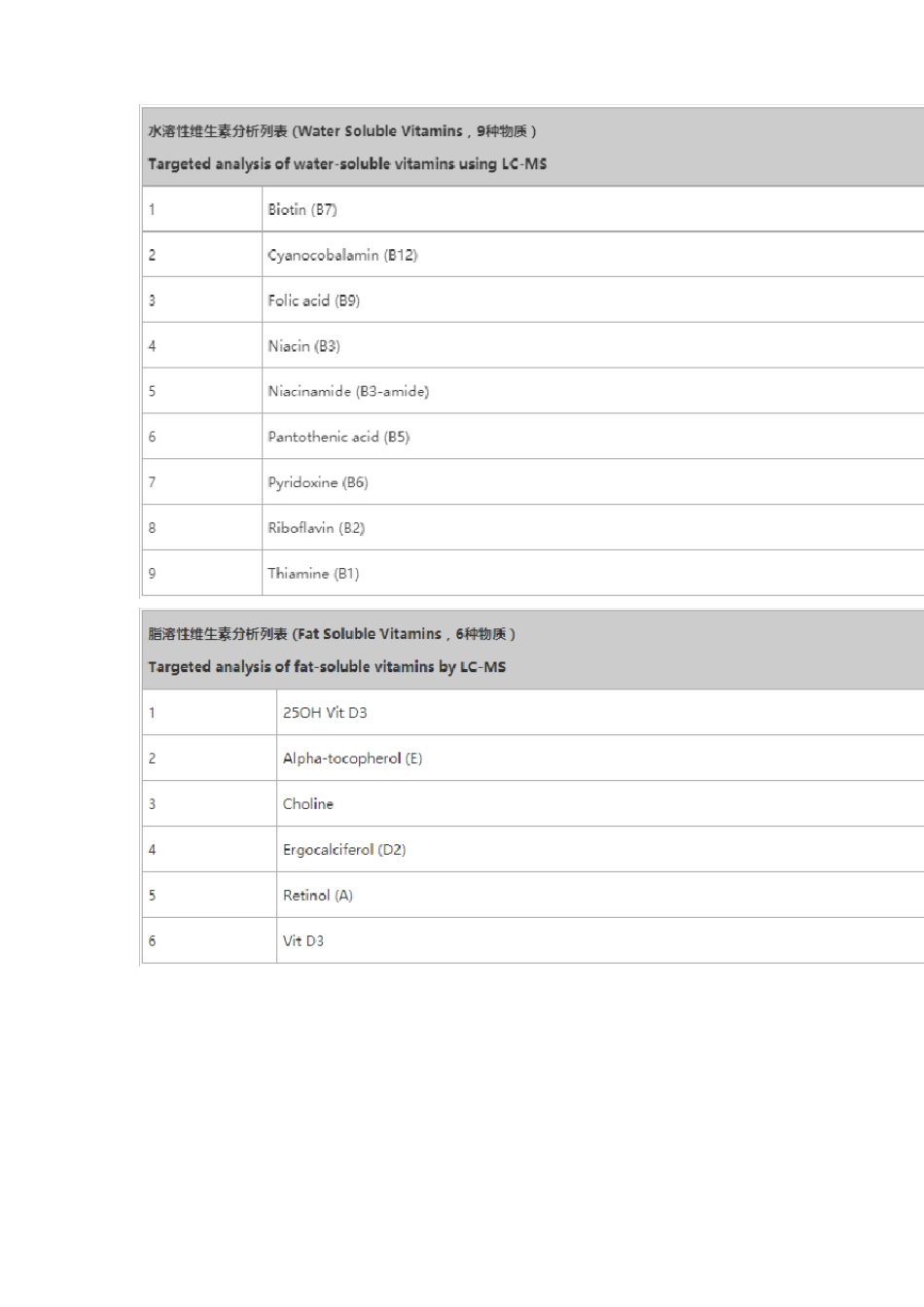Image resolution: width=924 pixels, height=1307 pixels.
Task: Click the Riboflavin (B2) entry
Action: point(316,528)
